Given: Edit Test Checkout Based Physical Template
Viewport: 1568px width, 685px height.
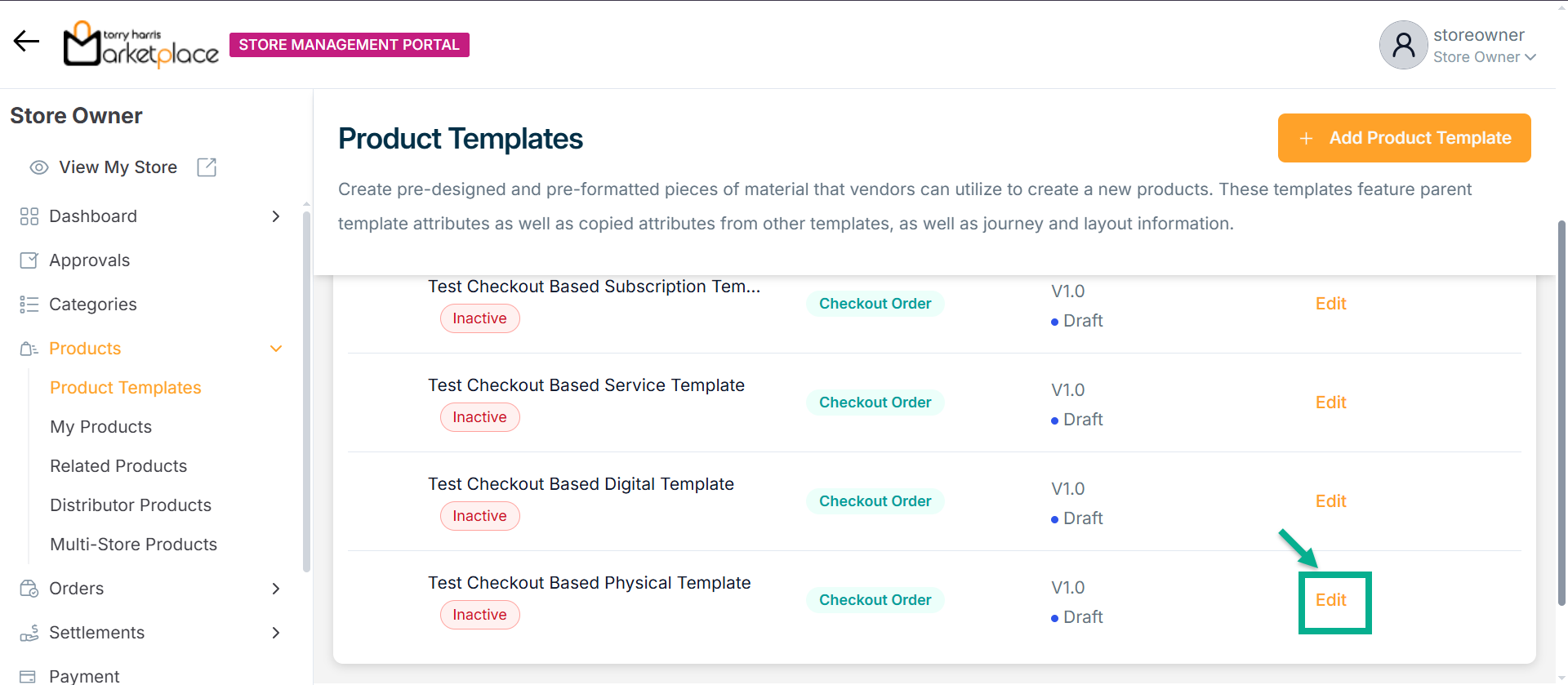Looking at the screenshot, I should point(1330,600).
